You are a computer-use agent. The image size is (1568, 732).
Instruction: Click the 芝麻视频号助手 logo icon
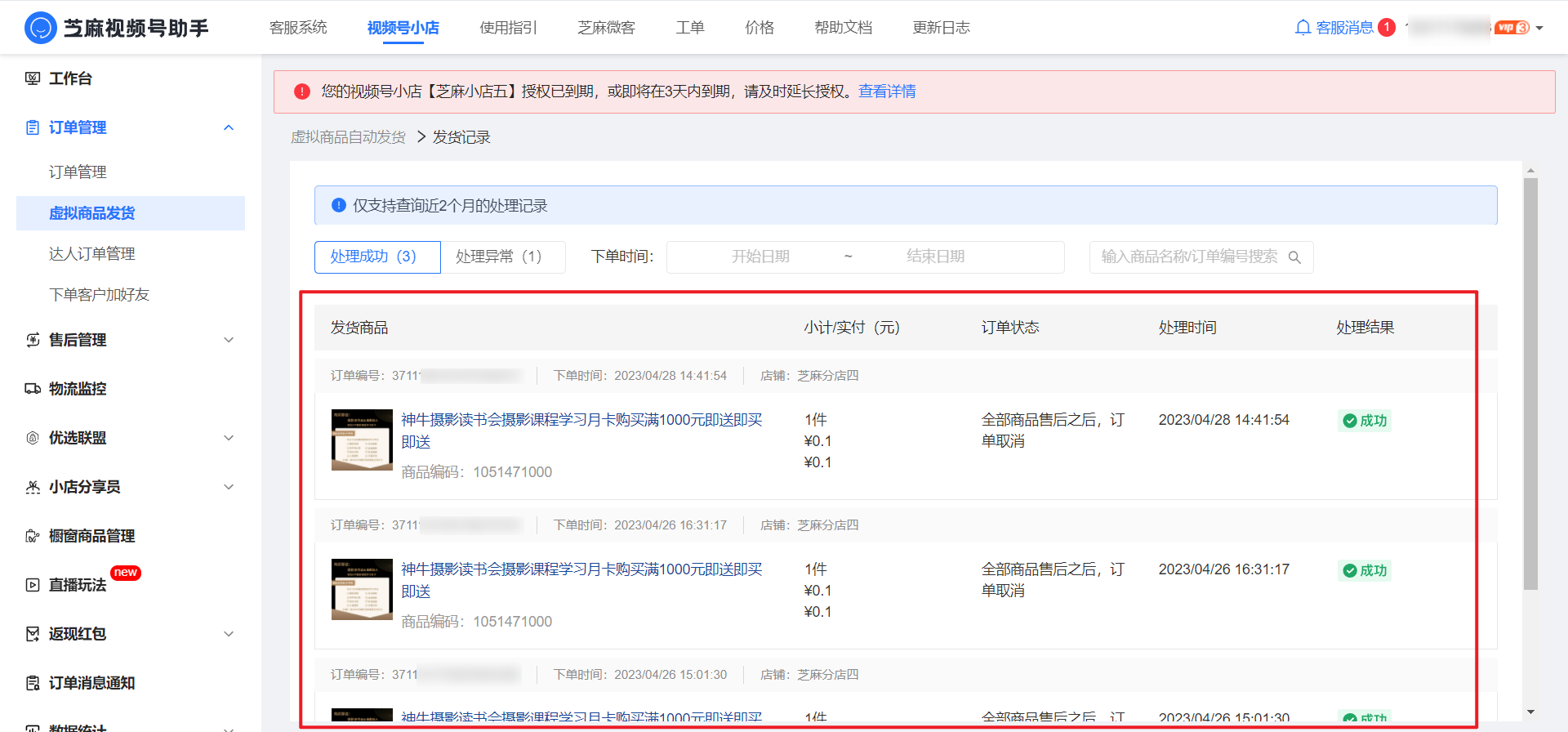[x=40, y=28]
